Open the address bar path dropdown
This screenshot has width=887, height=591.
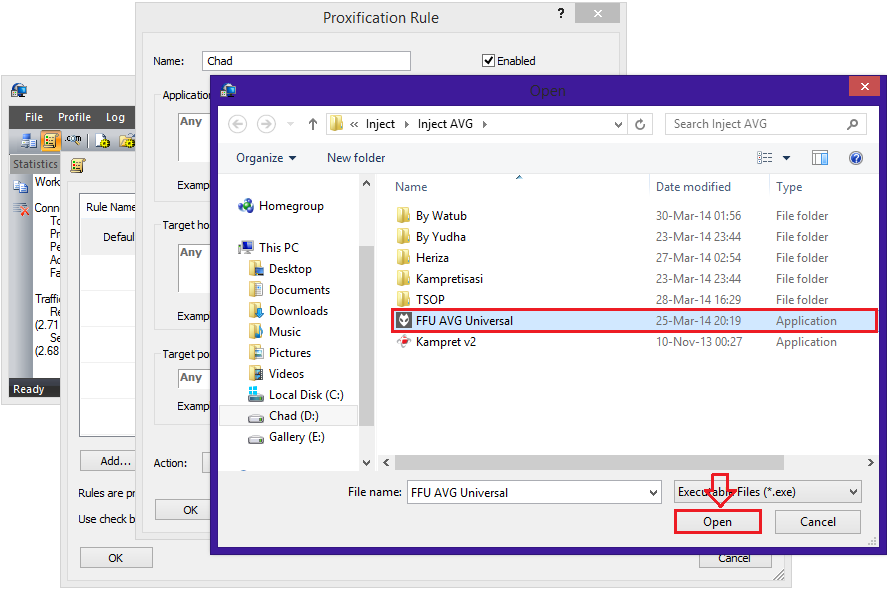[x=618, y=124]
